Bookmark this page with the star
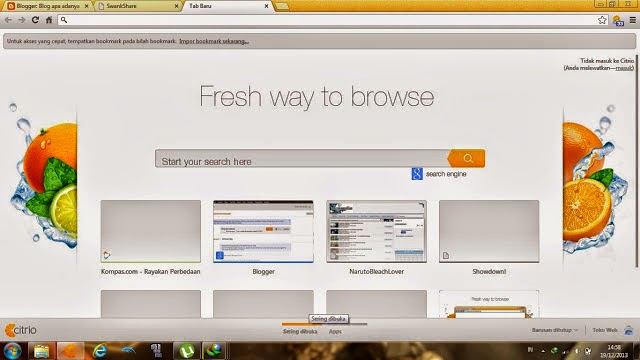Viewport: 640px width, 360px height. point(602,20)
